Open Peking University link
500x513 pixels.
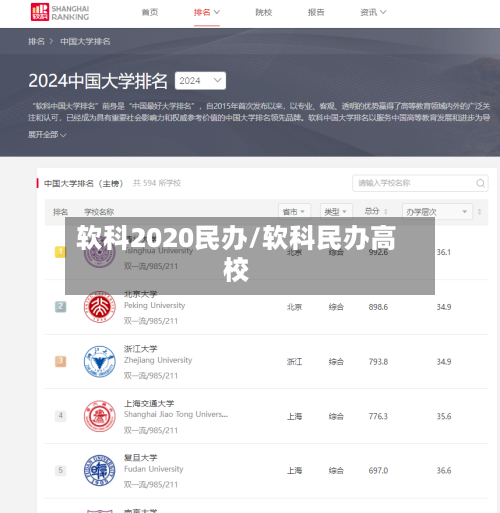[x=154, y=305]
